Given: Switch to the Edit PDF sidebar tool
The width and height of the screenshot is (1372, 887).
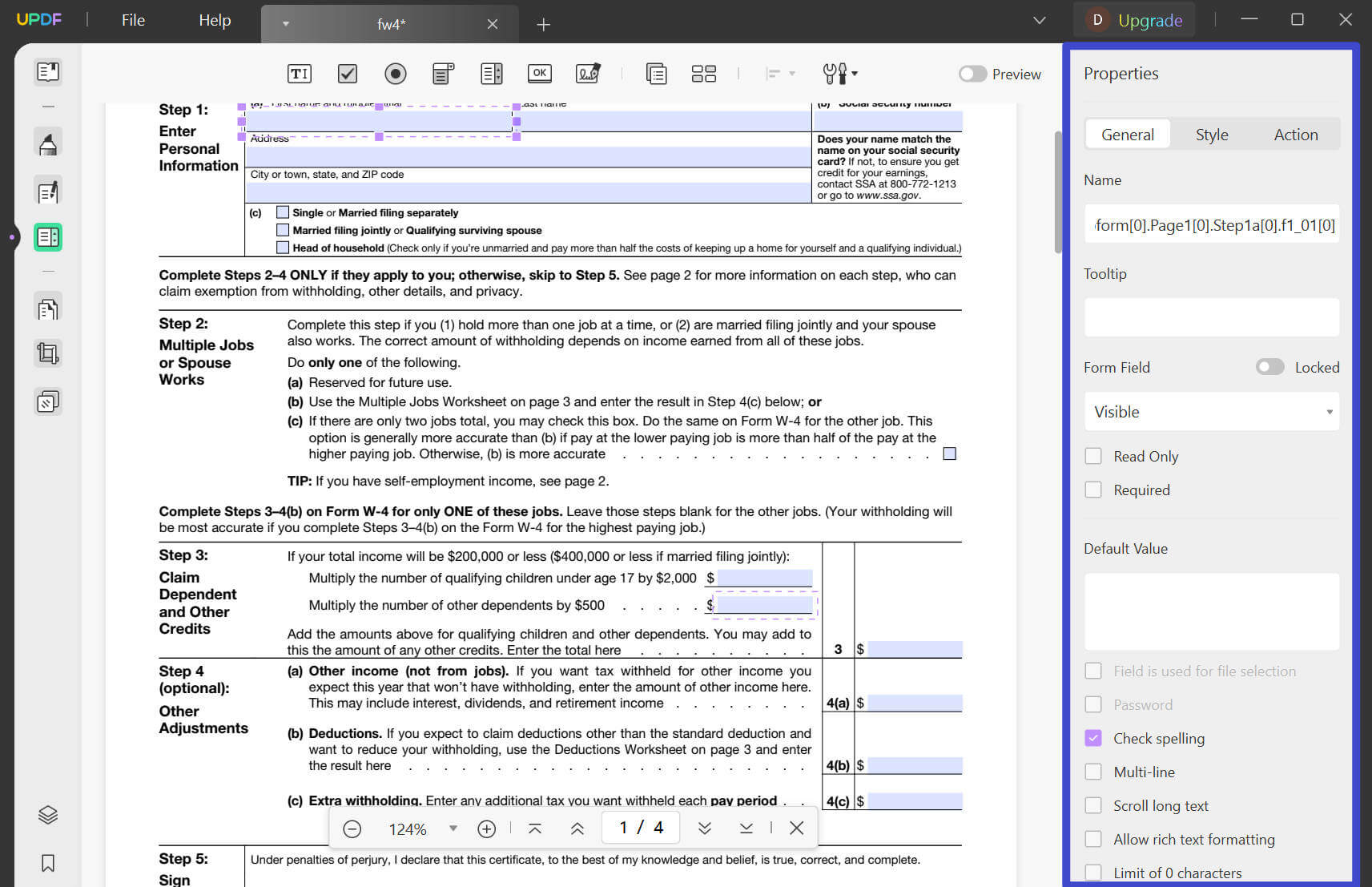Looking at the screenshot, I should point(47,191).
